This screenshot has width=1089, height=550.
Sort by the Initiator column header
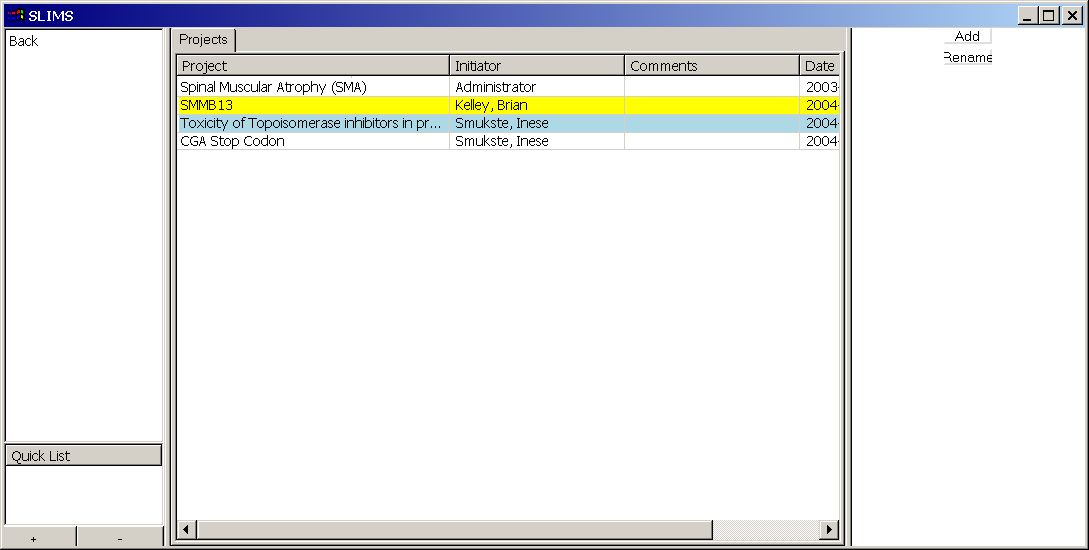click(536, 66)
